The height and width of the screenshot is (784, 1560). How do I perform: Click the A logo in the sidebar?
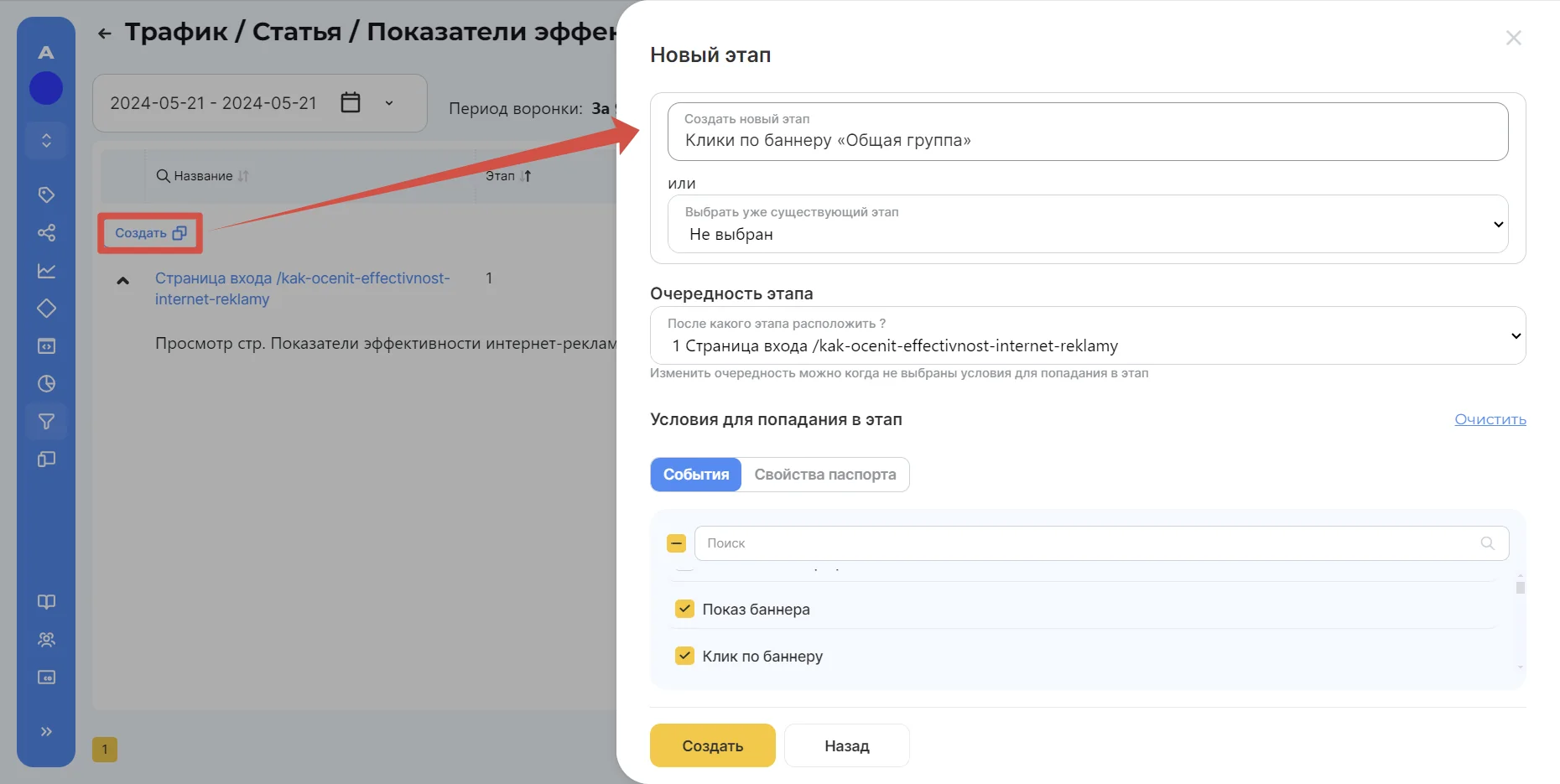pos(46,52)
